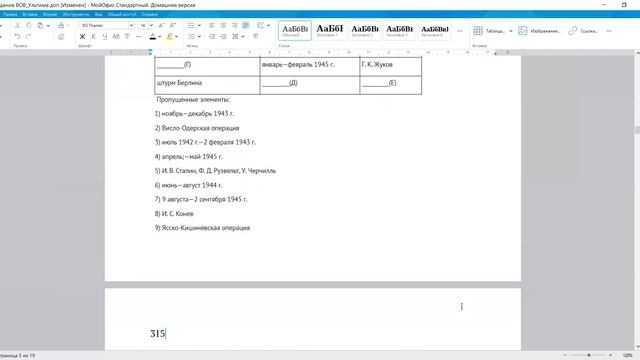Click the Paste clipboard icon
The image size is (640, 360).
point(40,25)
